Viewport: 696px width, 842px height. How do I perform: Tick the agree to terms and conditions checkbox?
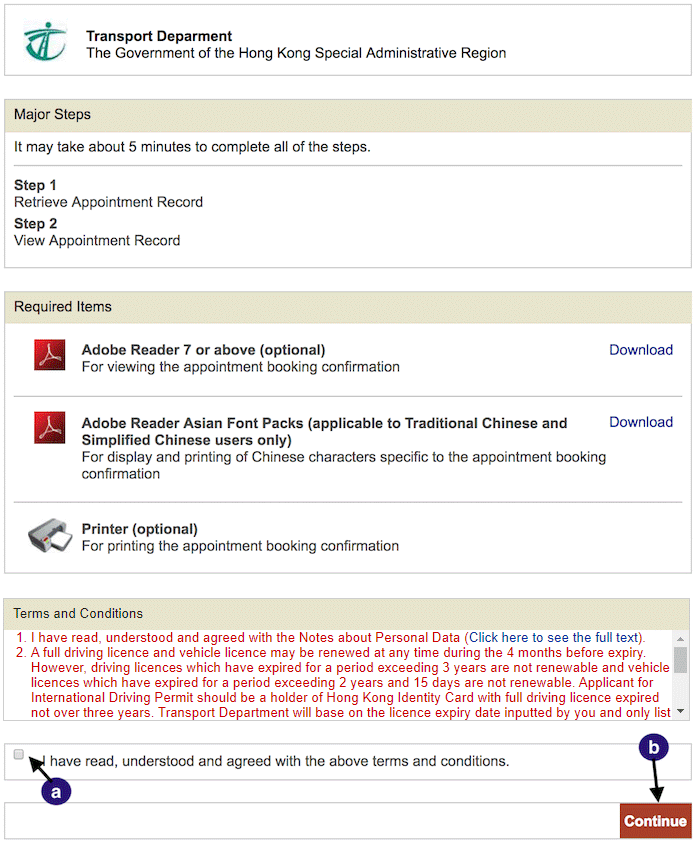click(x=19, y=756)
